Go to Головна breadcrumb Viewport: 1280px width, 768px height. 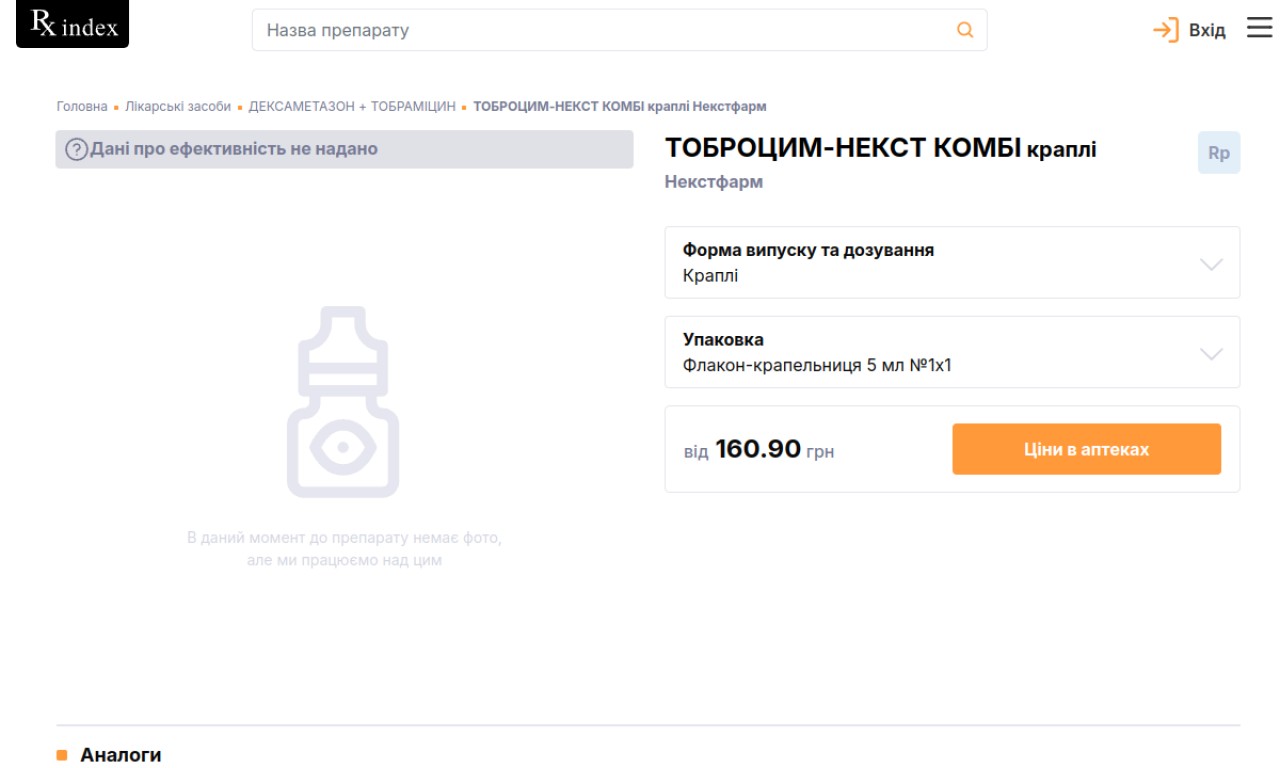pos(82,107)
